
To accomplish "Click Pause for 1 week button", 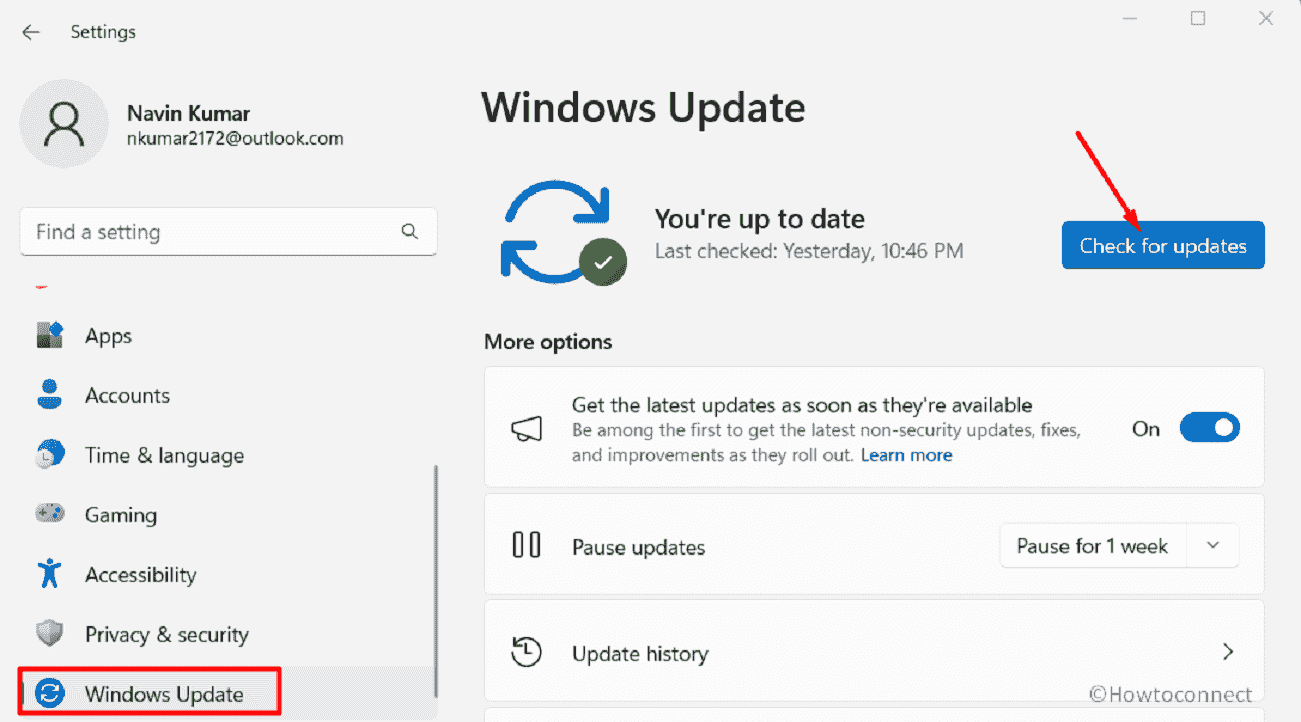I will click(x=1093, y=546).
